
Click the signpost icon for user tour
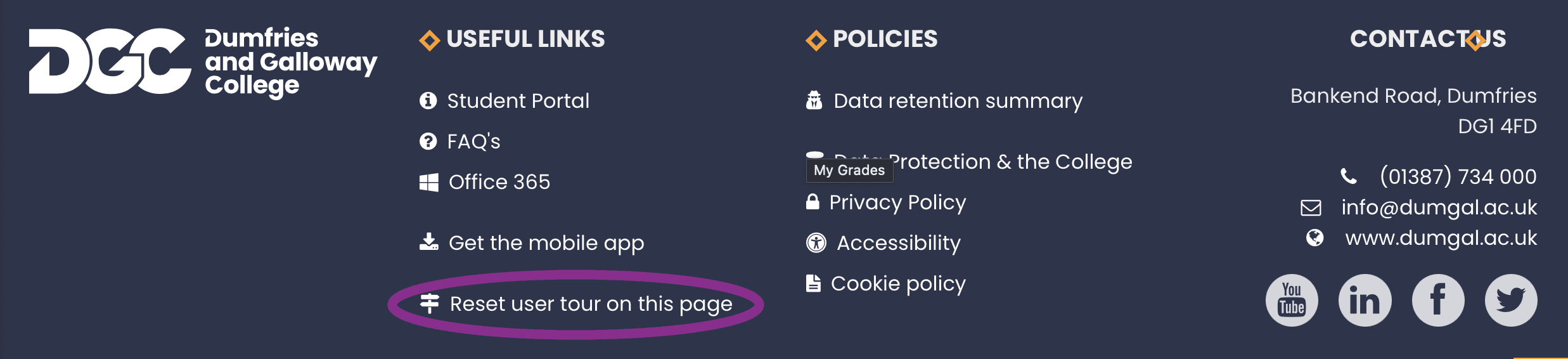point(430,304)
